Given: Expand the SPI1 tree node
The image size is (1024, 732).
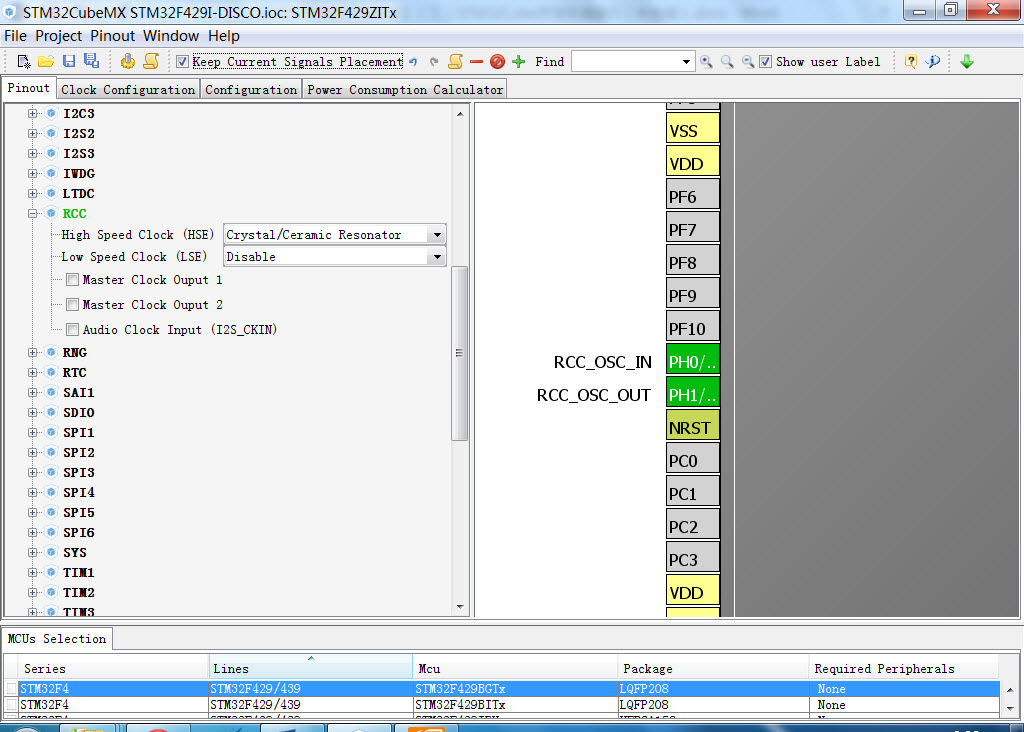Looking at the screenshot, I should [x=32, y=432].
